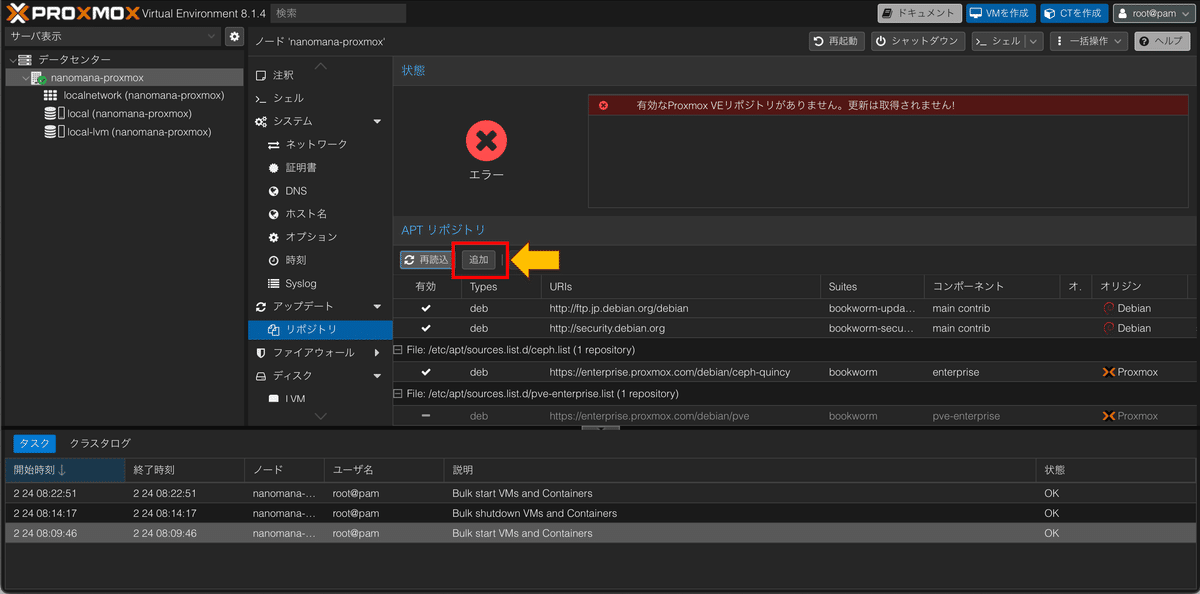Sort tasks by 開始時刻 column
1200x594 pixels.
[64, 470]
